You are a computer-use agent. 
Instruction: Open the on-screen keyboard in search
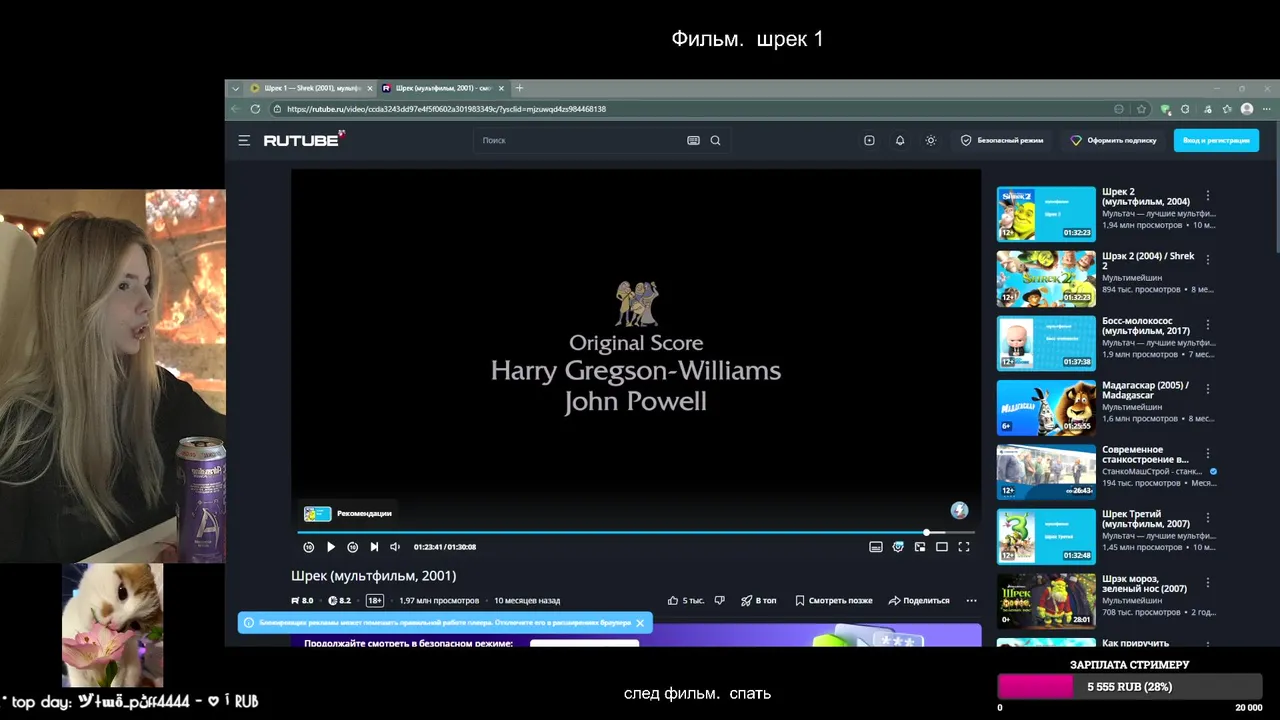click(x=693, y=141)
